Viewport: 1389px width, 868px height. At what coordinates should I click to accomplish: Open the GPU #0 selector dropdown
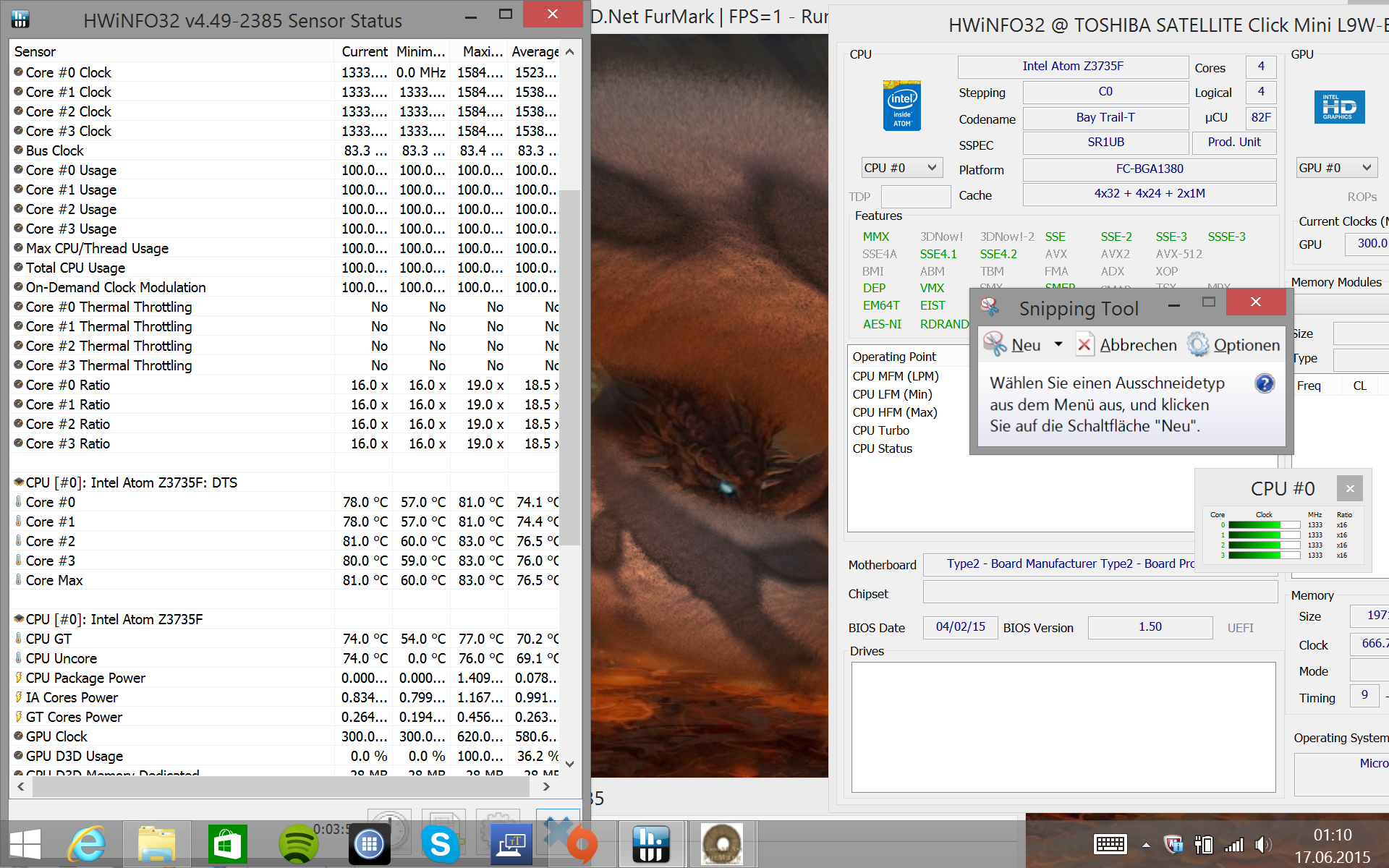1335,168
